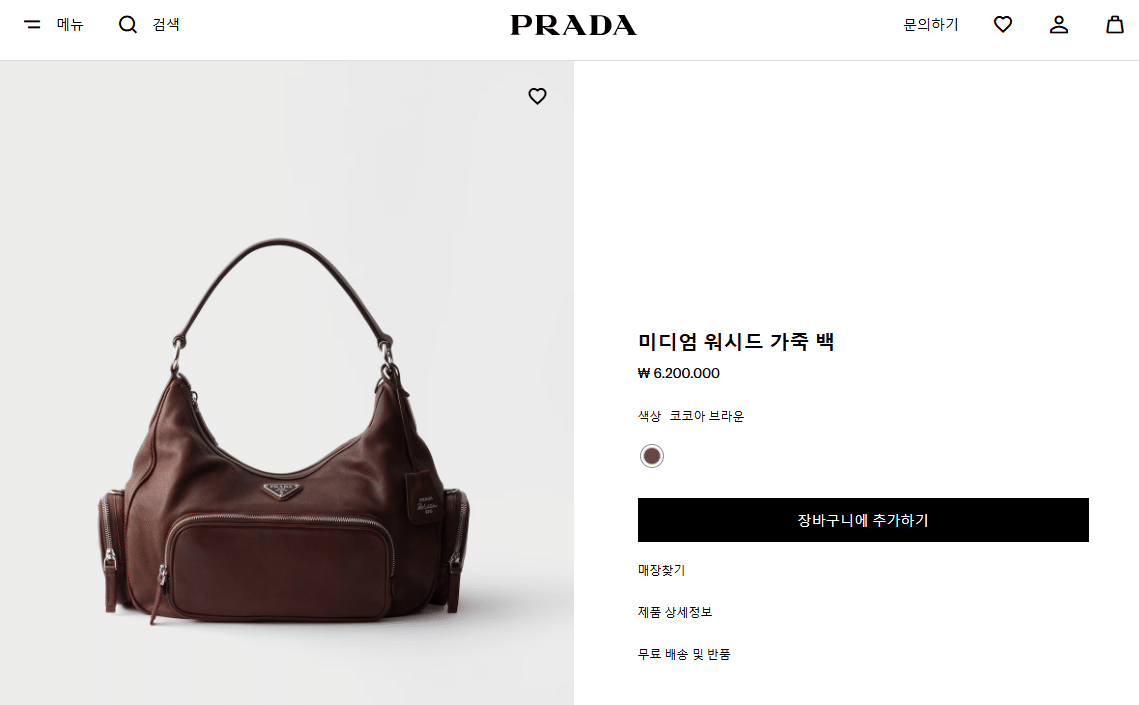The image size is (1139, 705).
Task: Click the PRADA logo
Action: [x=573, y=25]
